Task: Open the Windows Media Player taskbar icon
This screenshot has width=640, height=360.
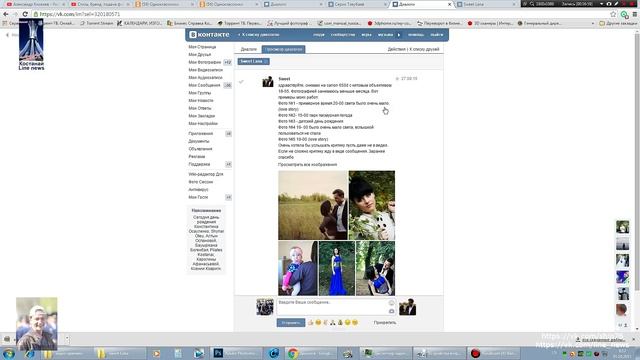Action: pyautogui.click(x=156, y=353)
